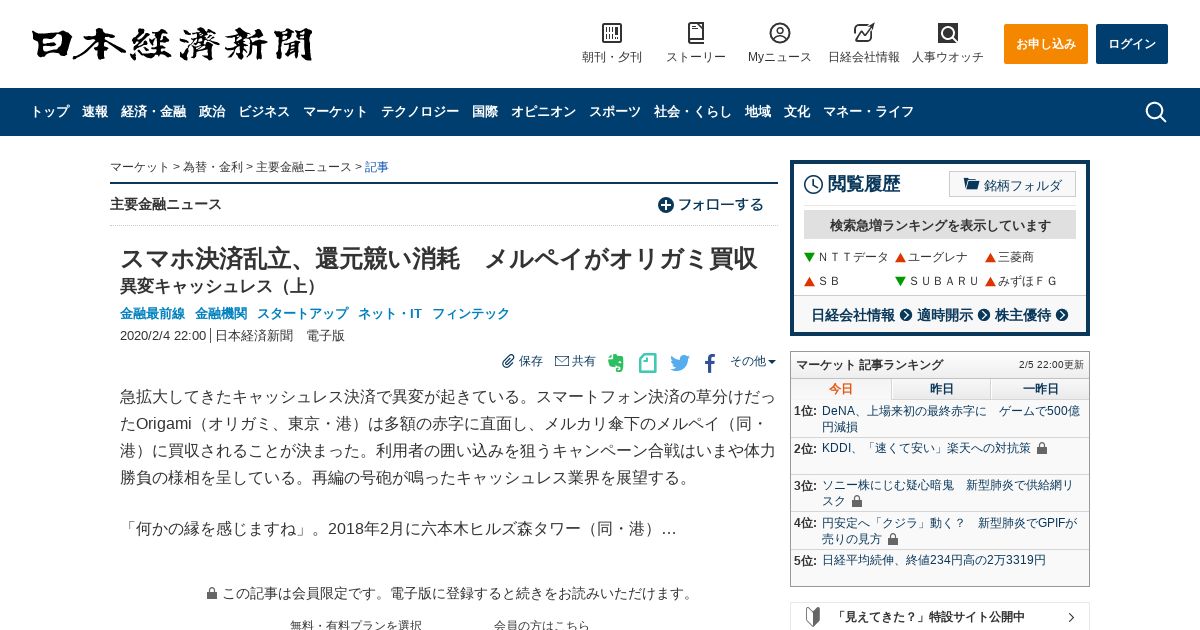
Task: Select the 昨日 ranking tab
Action: [x=941, y=389]
